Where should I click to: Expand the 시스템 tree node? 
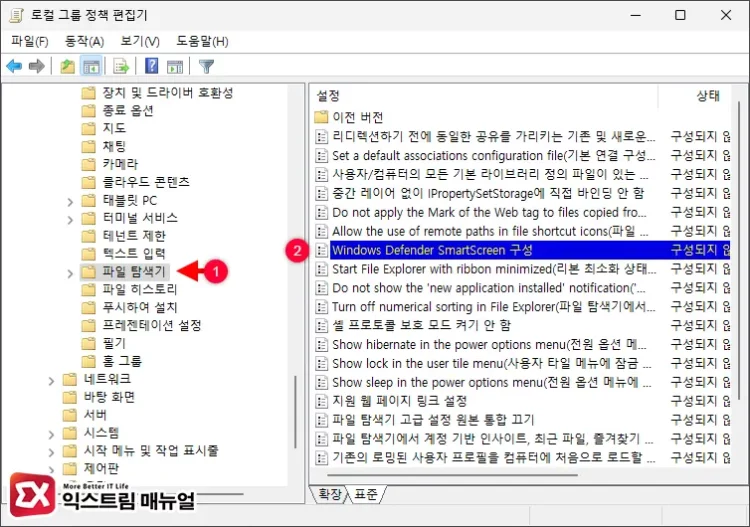click(52, 434)
